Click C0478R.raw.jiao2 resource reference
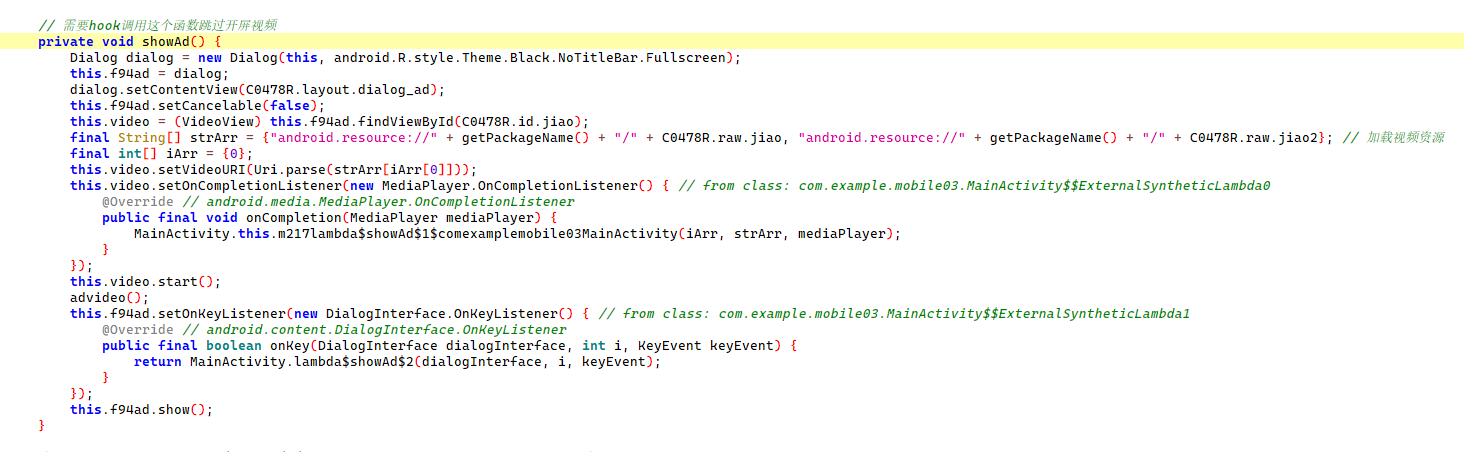The image size is (1464, 452). coord(1253,137)
